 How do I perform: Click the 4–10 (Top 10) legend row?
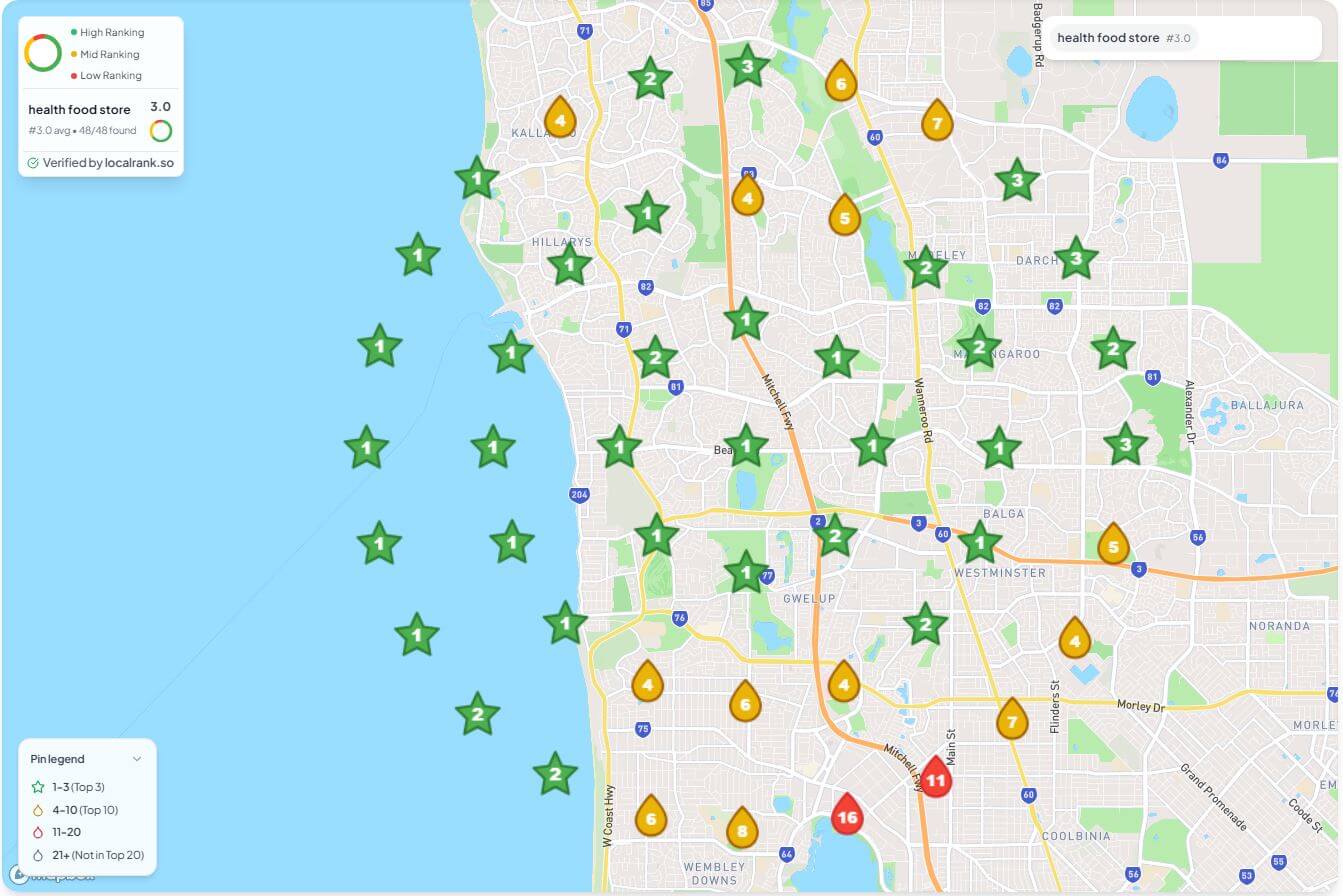74,810
